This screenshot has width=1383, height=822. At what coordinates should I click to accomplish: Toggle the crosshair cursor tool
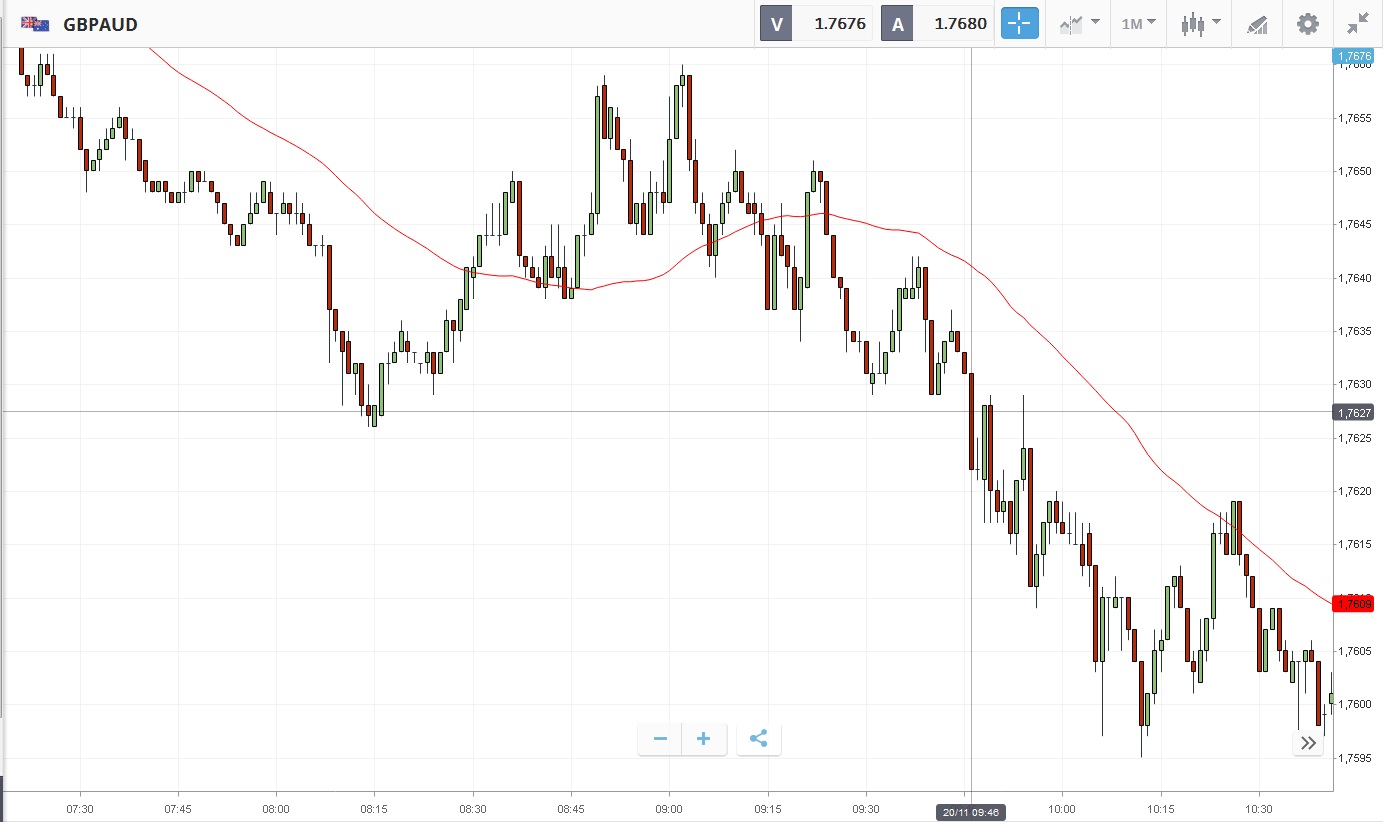click(x=1020, y=24)
